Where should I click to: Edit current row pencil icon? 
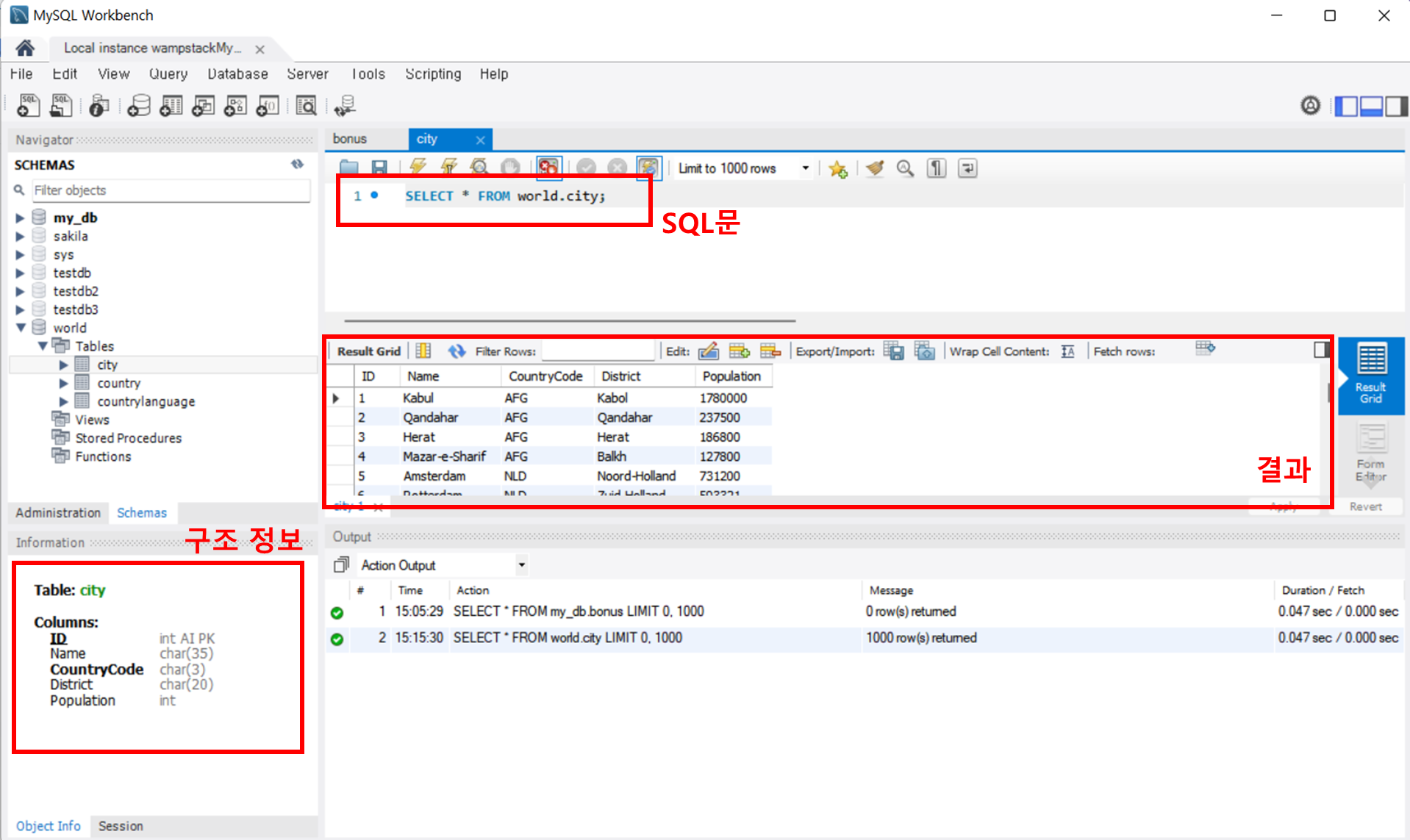click(x=709, y=351)
